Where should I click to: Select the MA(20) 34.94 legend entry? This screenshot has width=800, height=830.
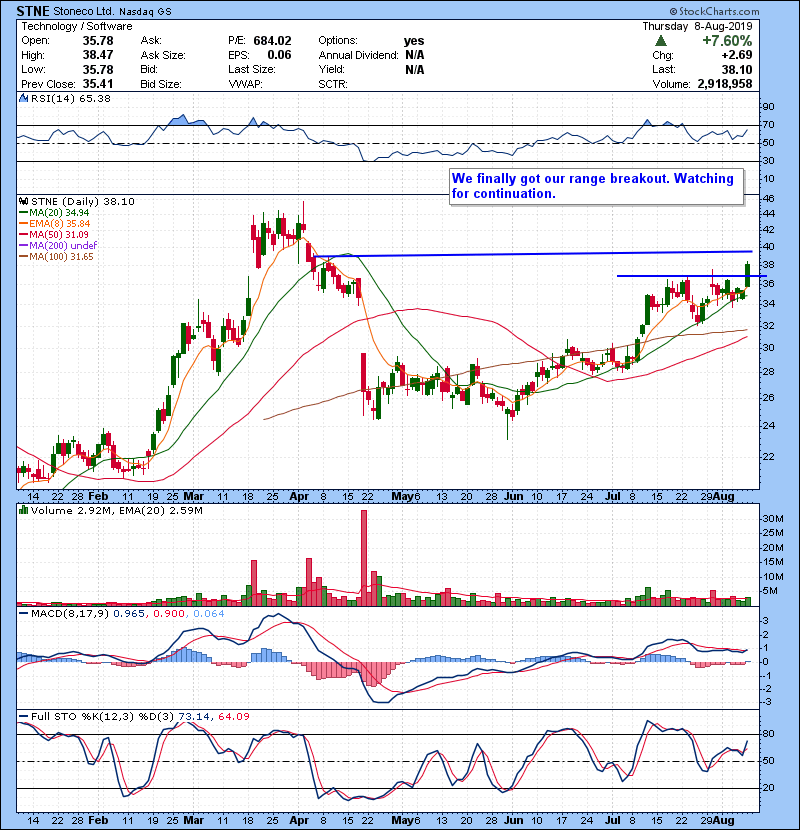tap(54, 213)
